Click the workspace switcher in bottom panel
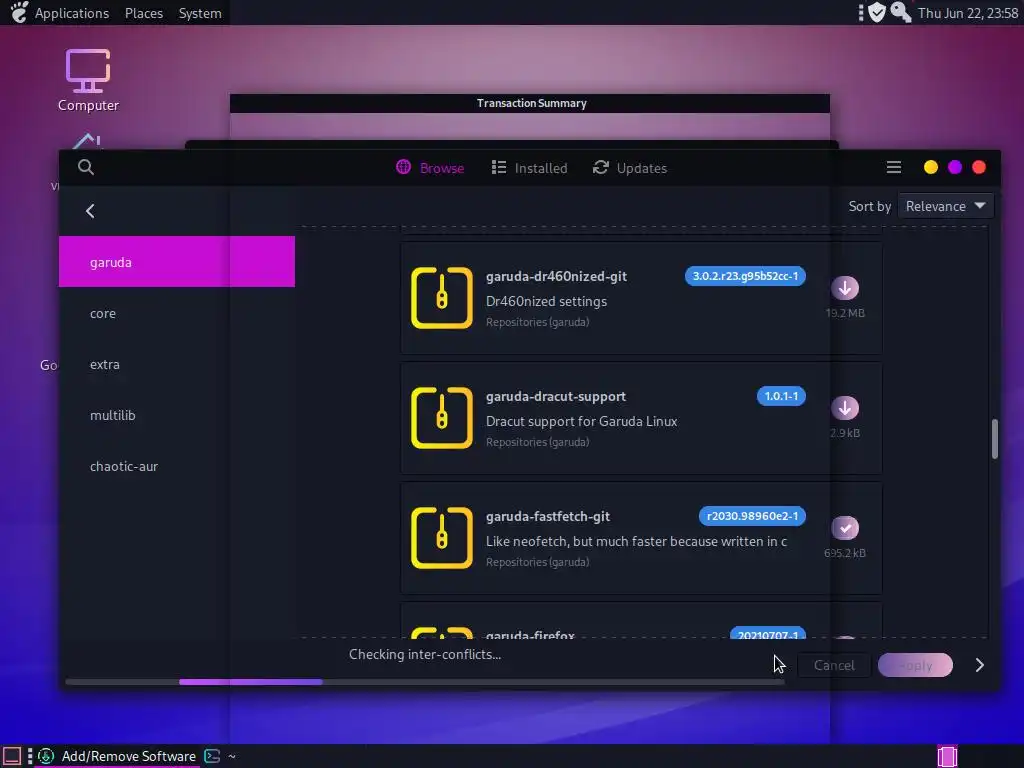1024x768 pixels. pos(947,756)
